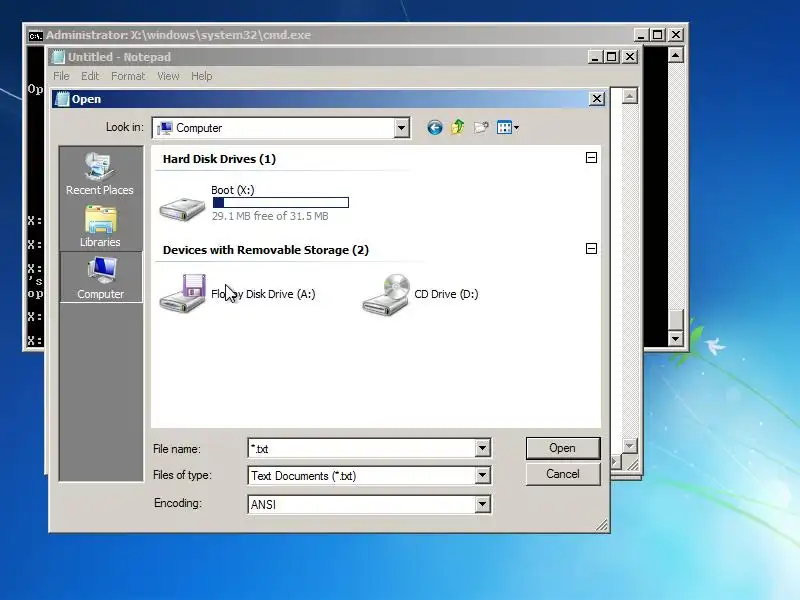Open the Encoding dropdown arrow
This screenshot has height=600, width=800.
482,504
